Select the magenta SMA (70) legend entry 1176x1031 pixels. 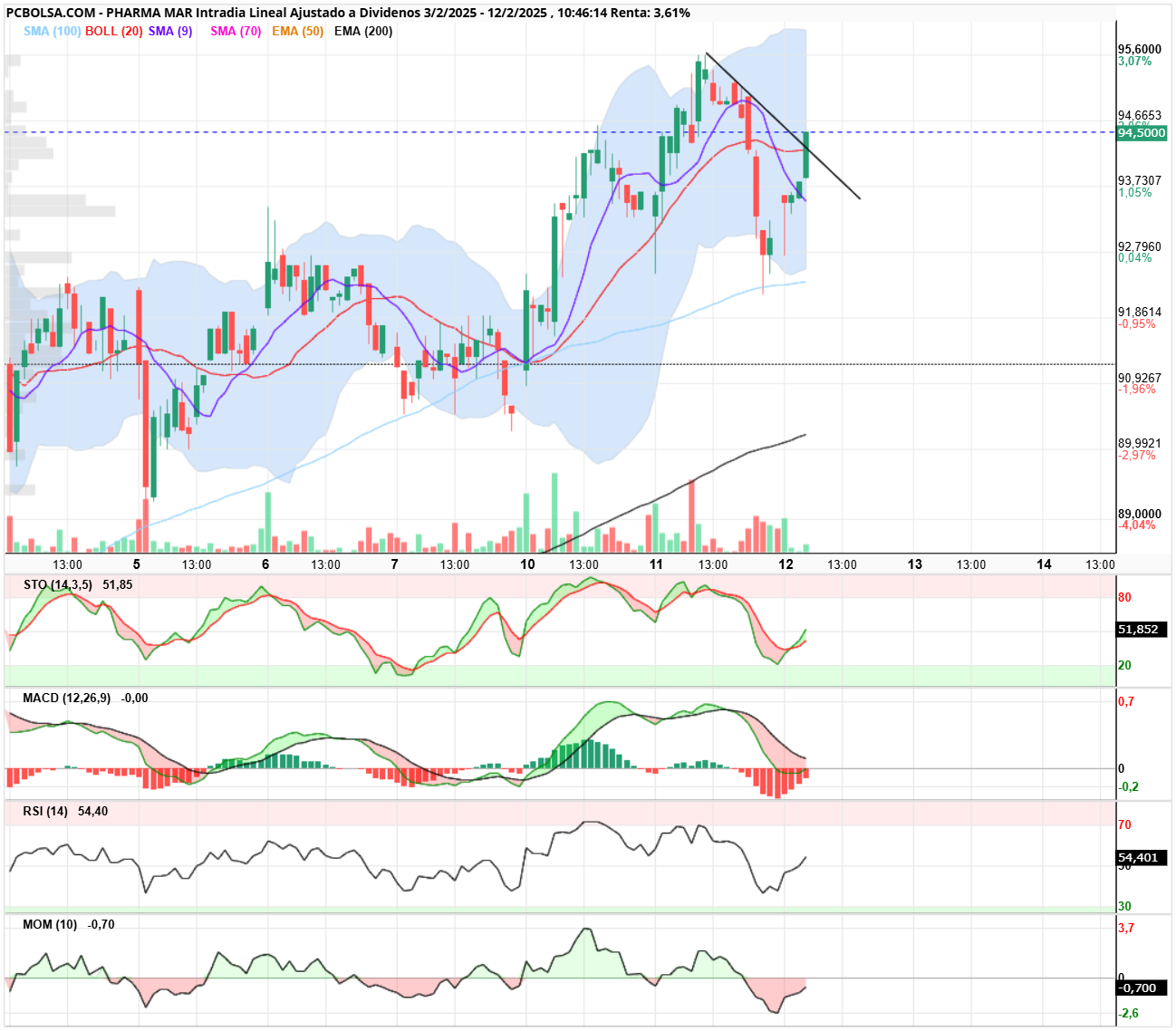point(236,31)
